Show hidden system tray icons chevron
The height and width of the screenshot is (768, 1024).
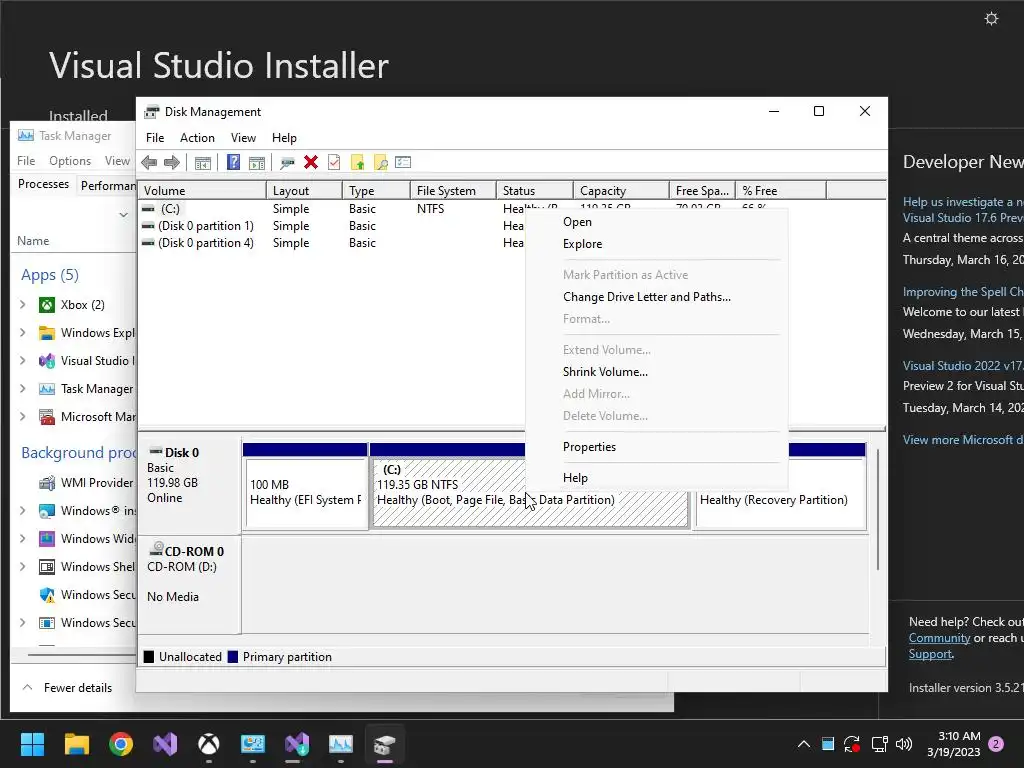coord(804,744)
